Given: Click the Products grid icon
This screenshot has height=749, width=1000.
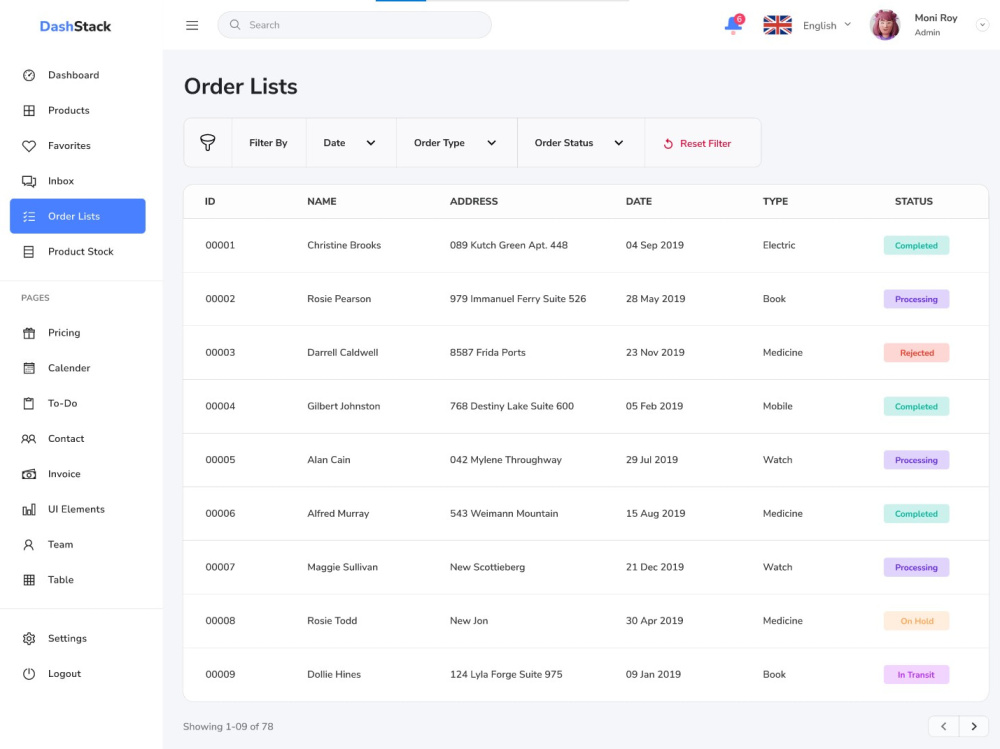Looking at the screenshot, I should 29,110.
